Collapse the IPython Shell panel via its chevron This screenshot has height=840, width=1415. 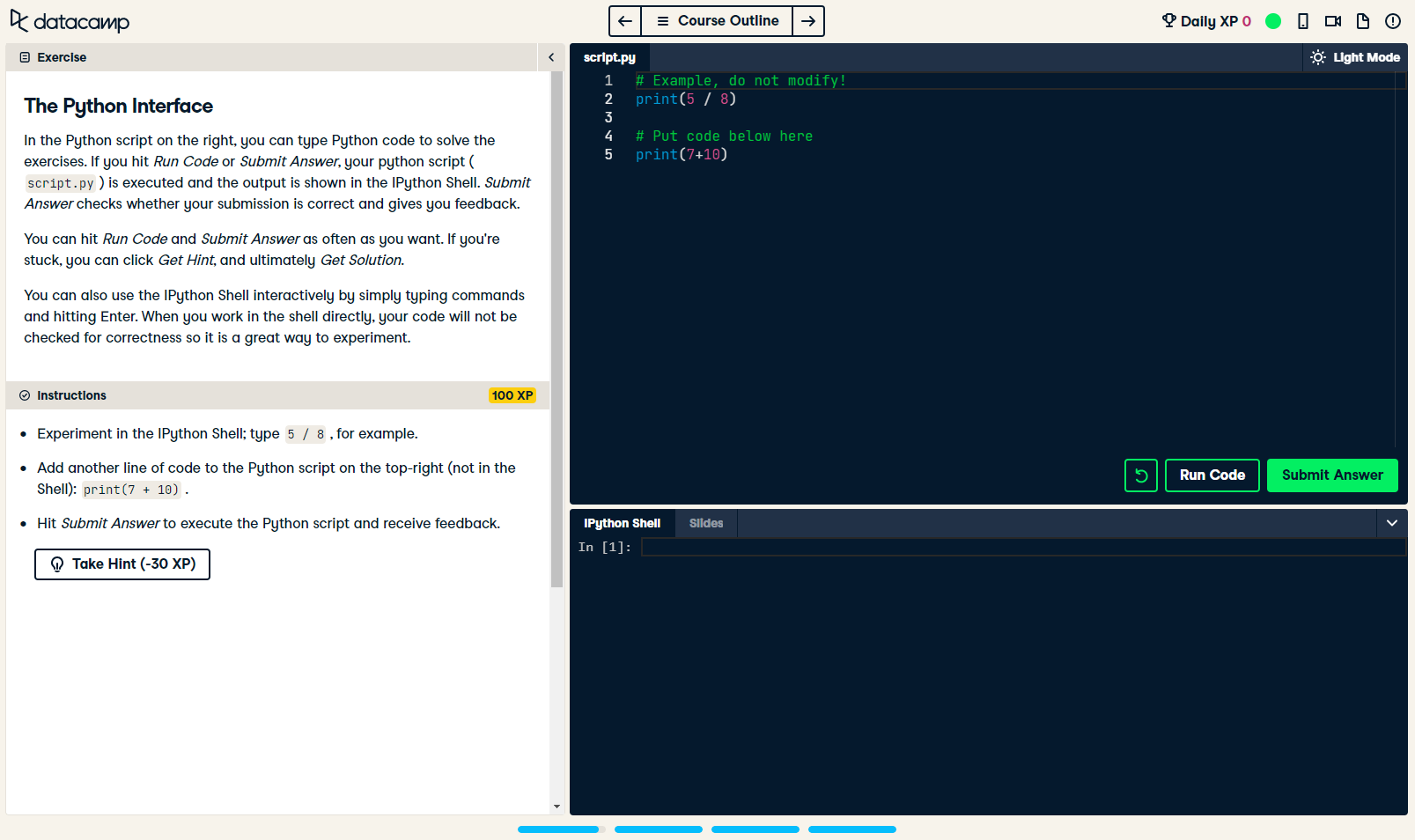coord(1391,523)
